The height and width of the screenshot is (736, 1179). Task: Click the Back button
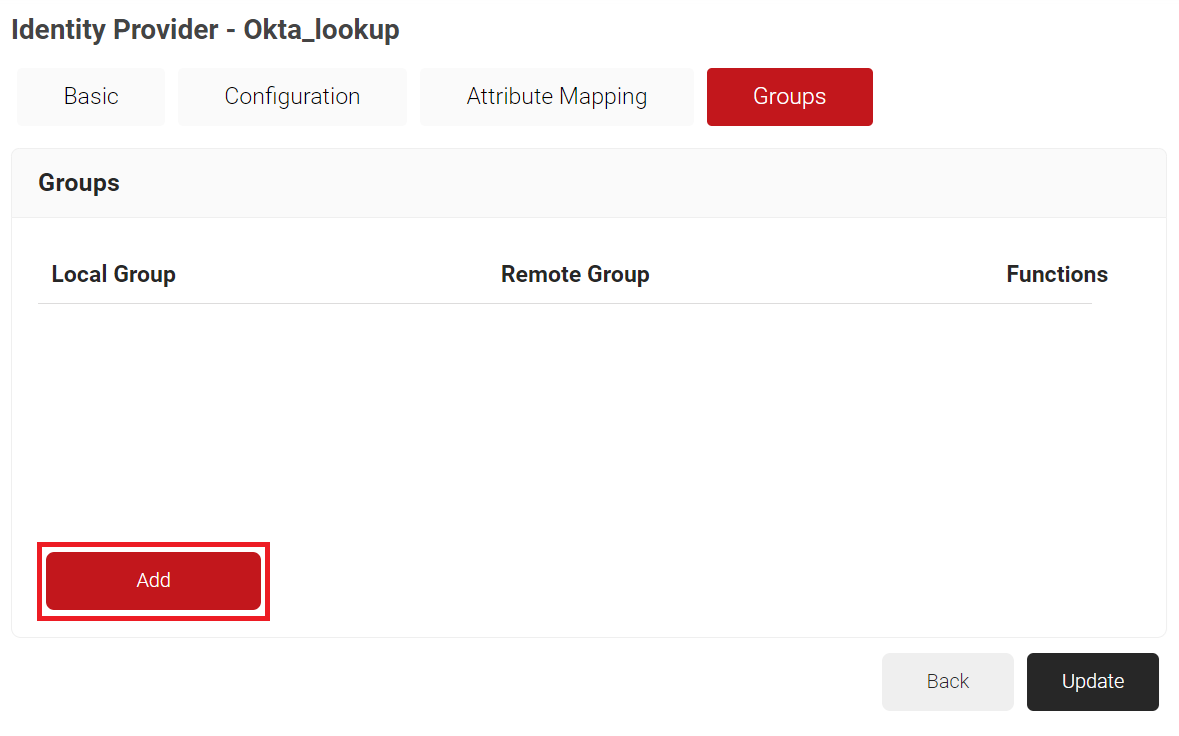(x=947, y=681)
